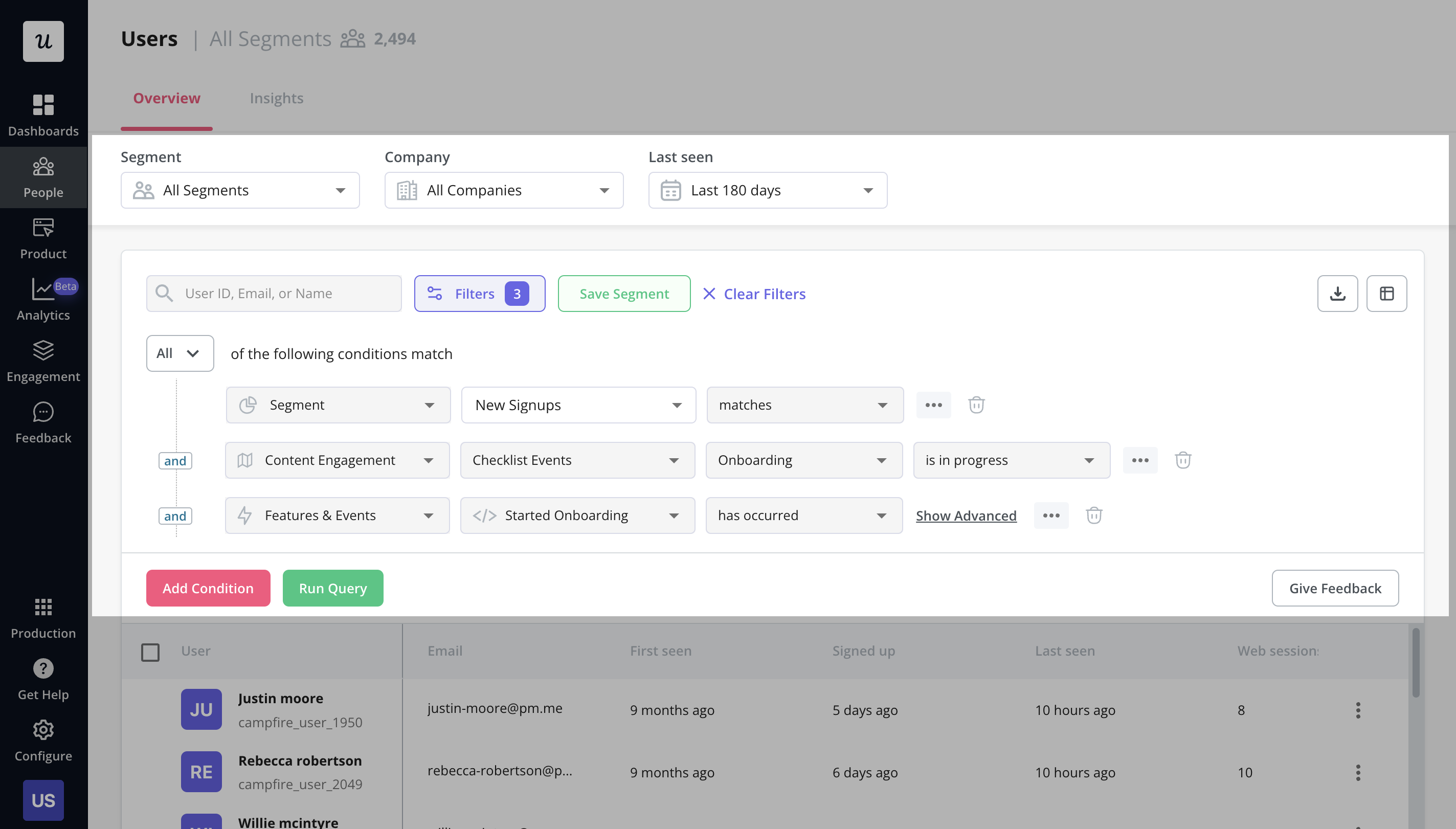This screenshot has height=829, width=1456.
Task: Click inside the User ID, Email, or Name search field
Action: [x=273, y=293]
